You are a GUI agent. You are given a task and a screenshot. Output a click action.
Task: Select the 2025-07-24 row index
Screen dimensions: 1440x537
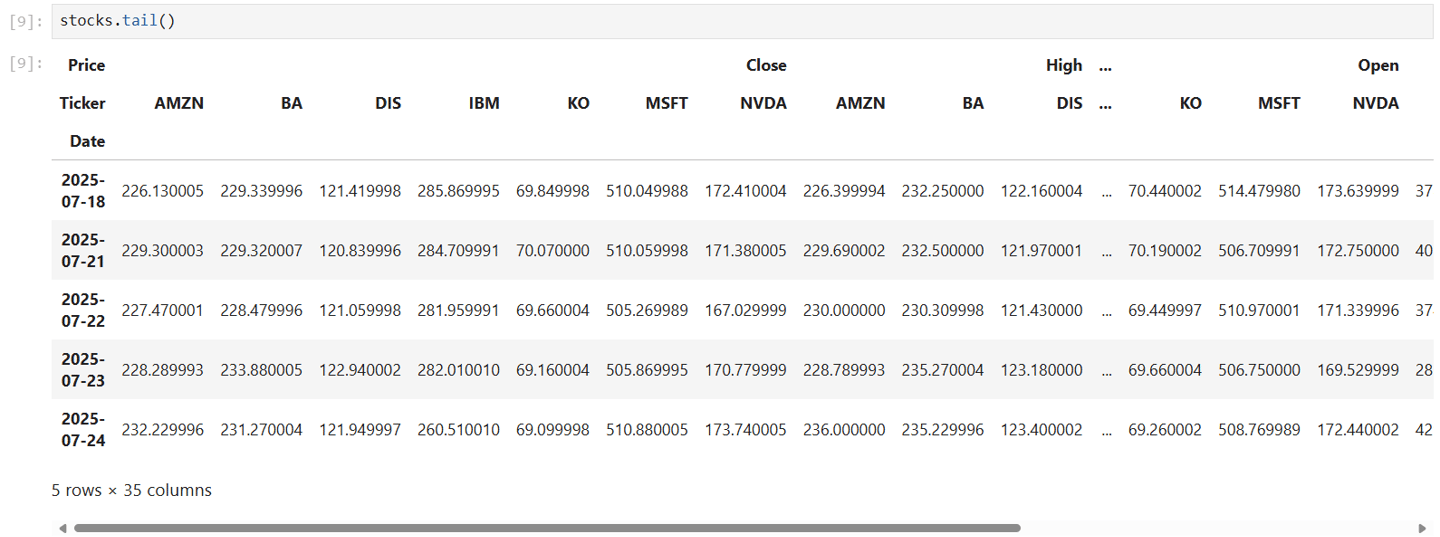pos(82,429)
